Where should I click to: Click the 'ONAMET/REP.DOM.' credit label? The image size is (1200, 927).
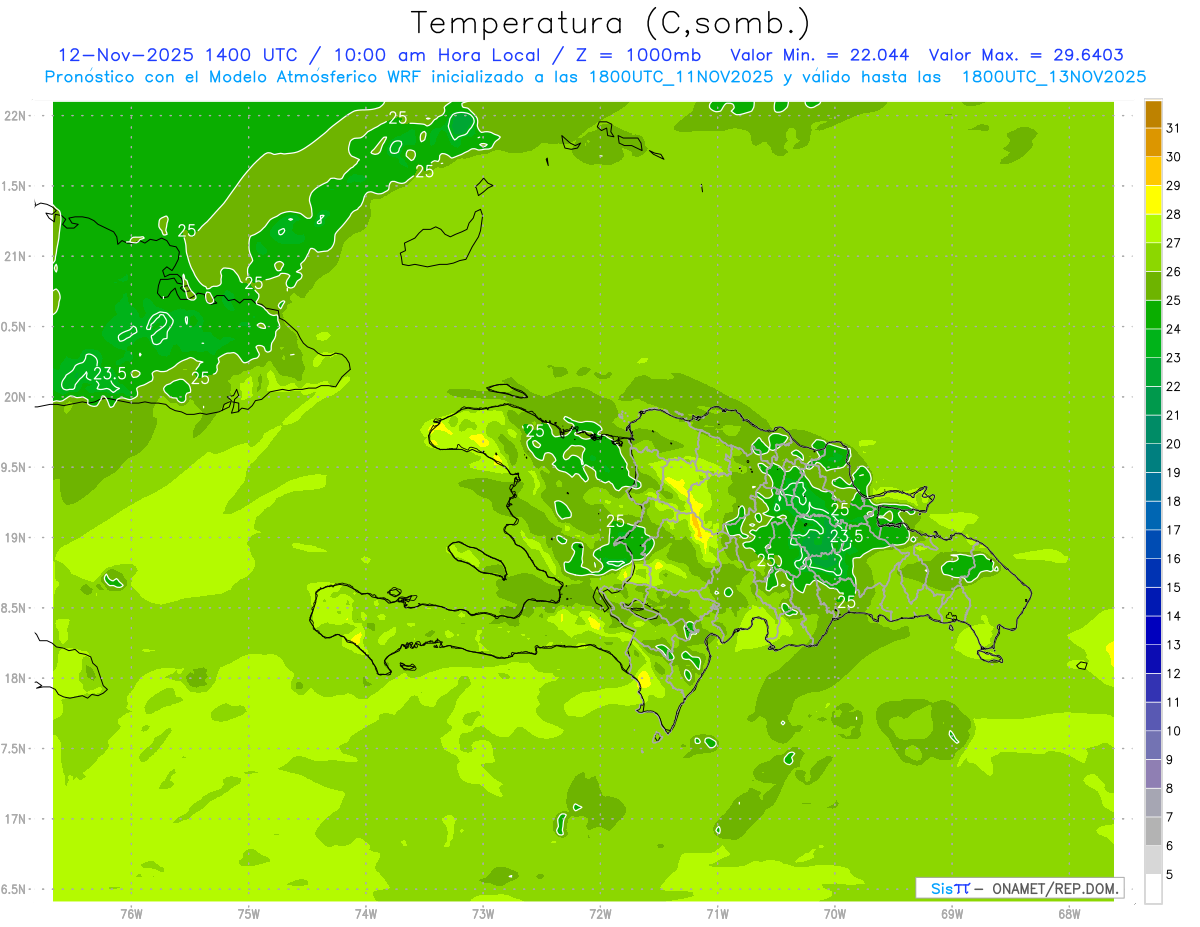[1055, 888]
